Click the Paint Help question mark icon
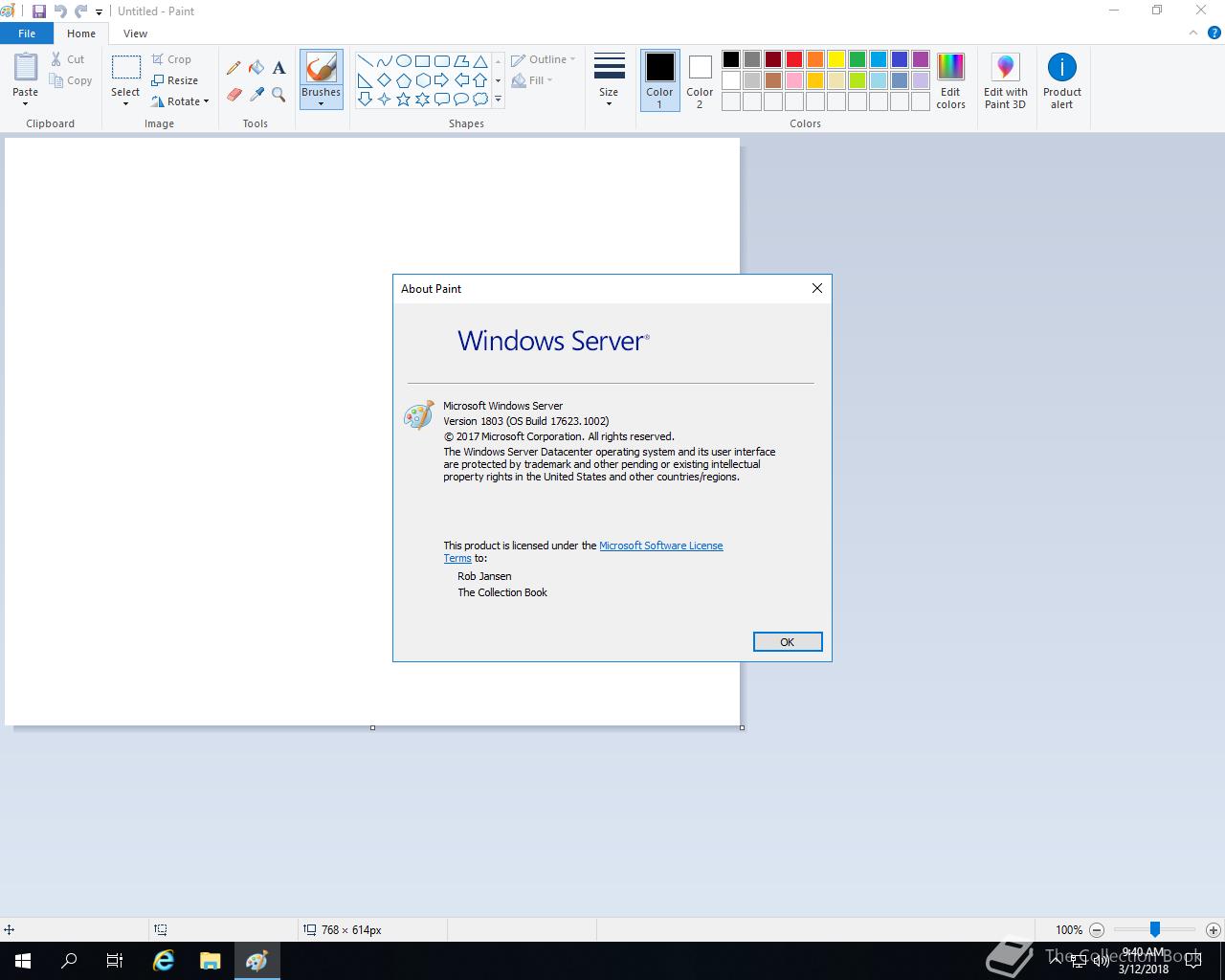 click(x=1214, y=33)
